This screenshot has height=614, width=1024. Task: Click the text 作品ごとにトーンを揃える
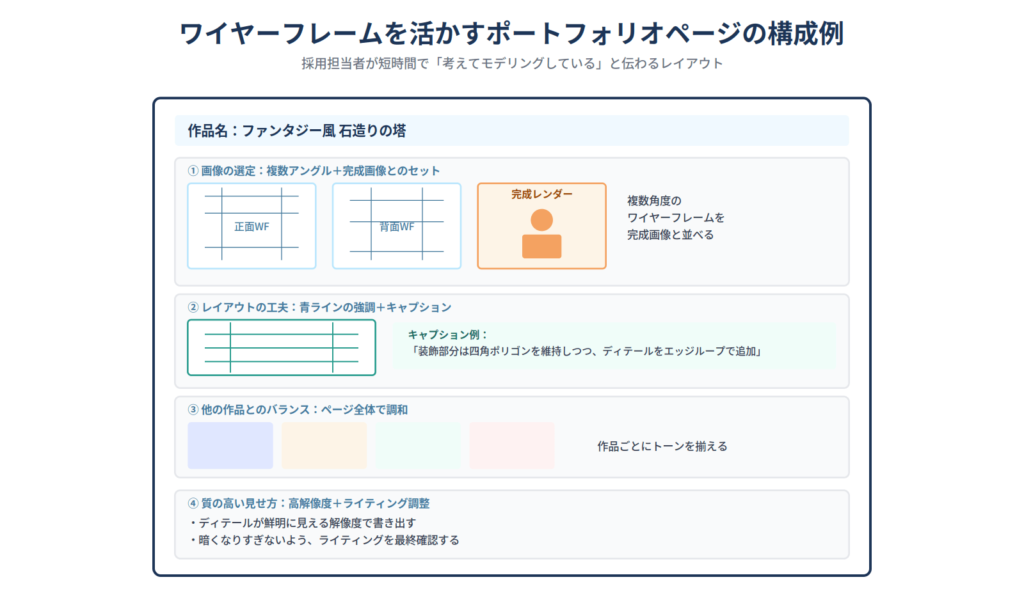[x=662, y=446]
